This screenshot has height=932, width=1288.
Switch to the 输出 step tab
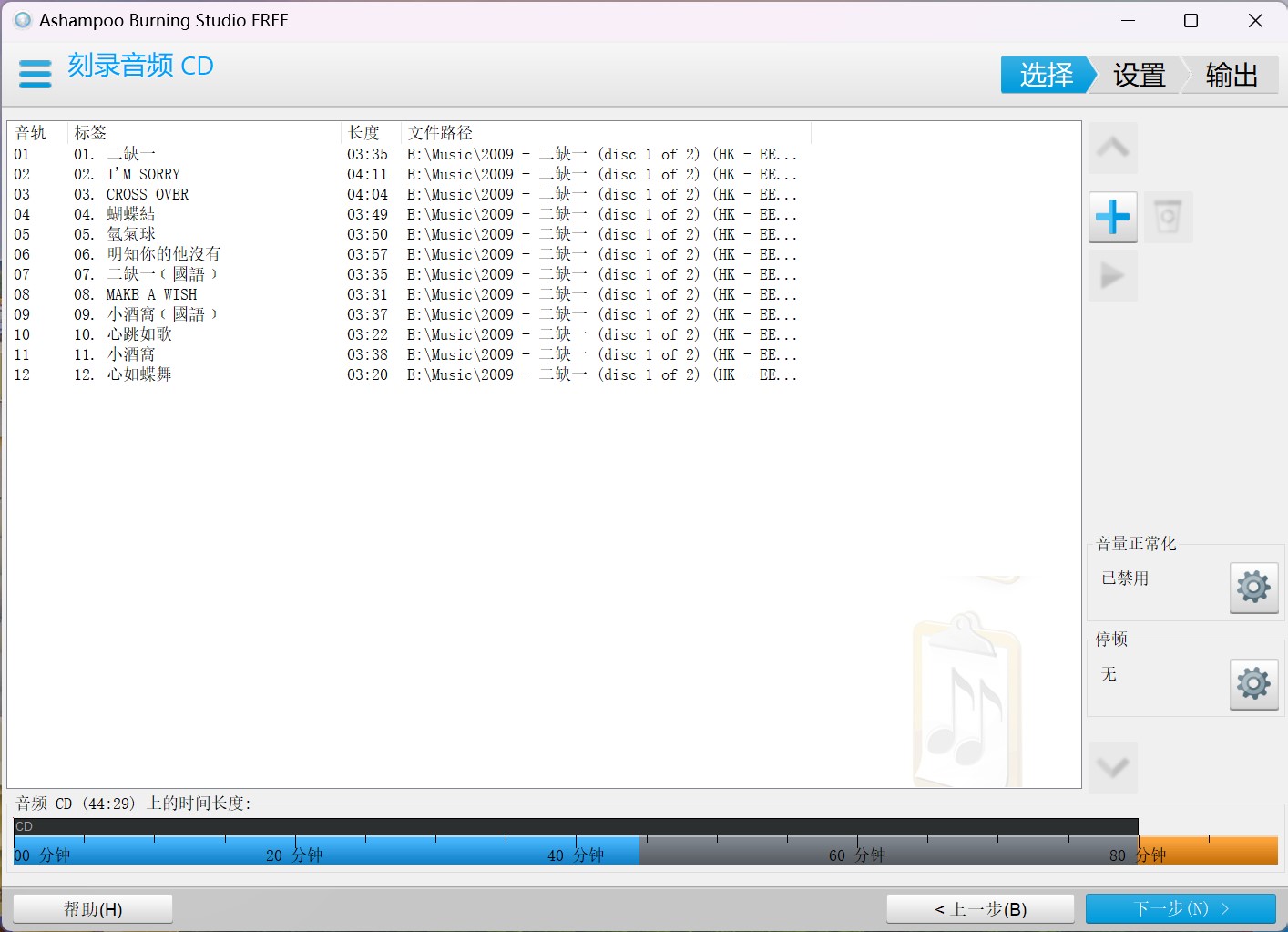coord(1232,75)
